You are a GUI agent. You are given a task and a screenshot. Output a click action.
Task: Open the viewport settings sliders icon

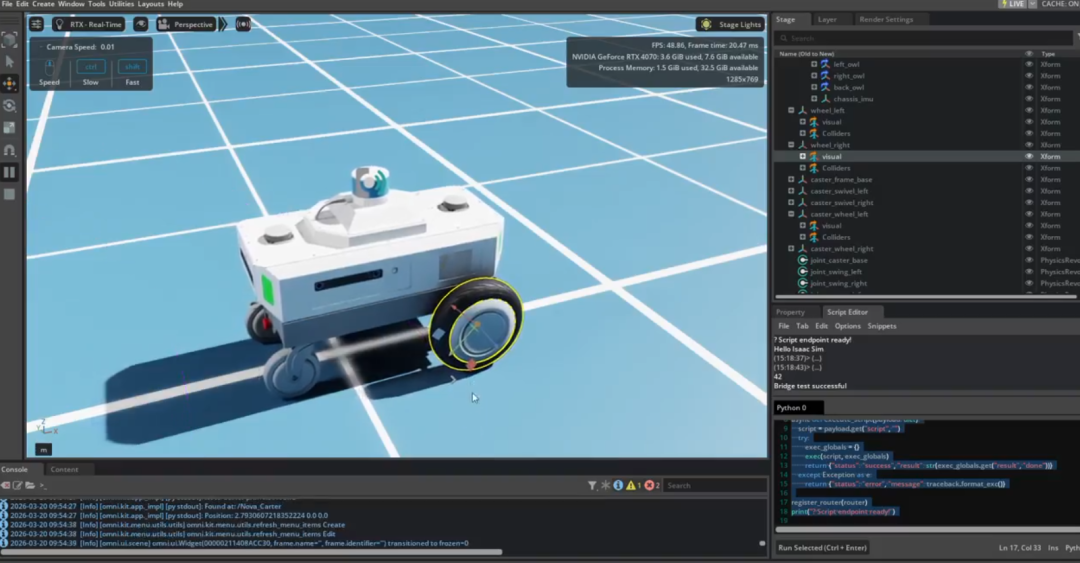click(x=37, y=24)
